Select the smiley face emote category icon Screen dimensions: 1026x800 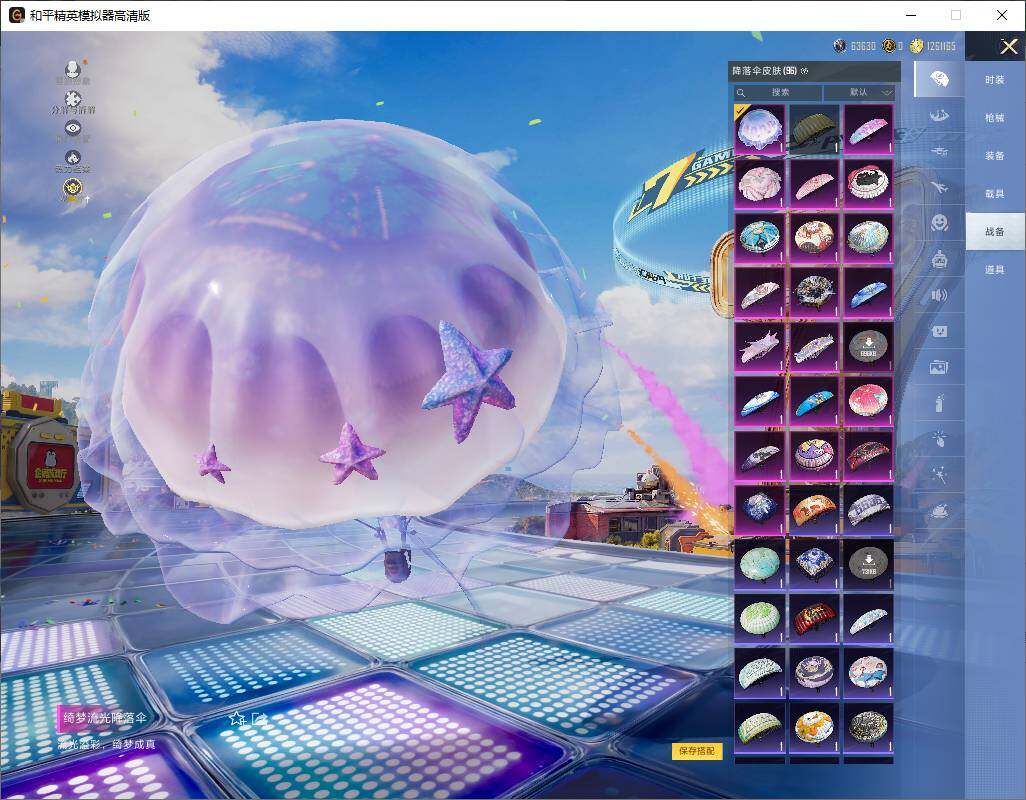(x=939, y=222)
